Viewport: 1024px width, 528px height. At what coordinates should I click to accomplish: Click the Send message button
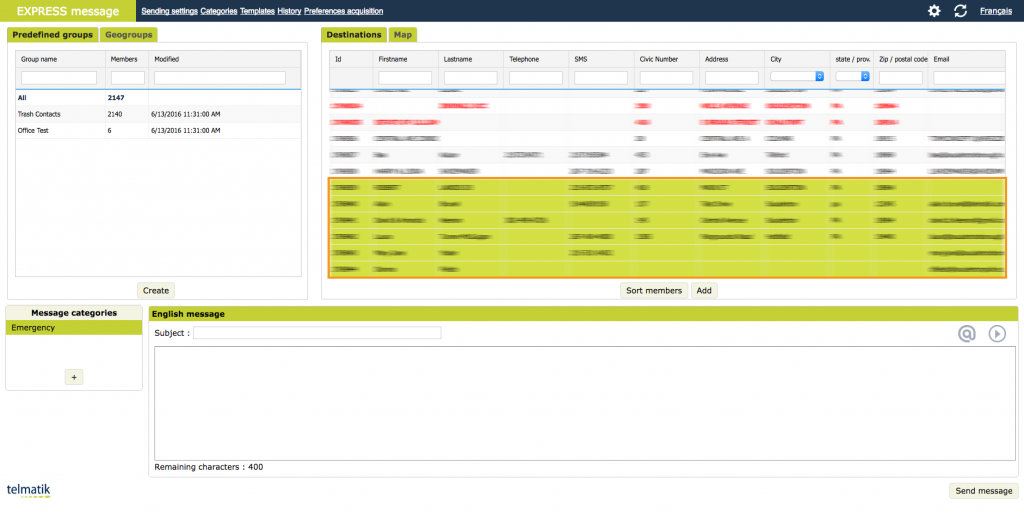click(984, 491)
